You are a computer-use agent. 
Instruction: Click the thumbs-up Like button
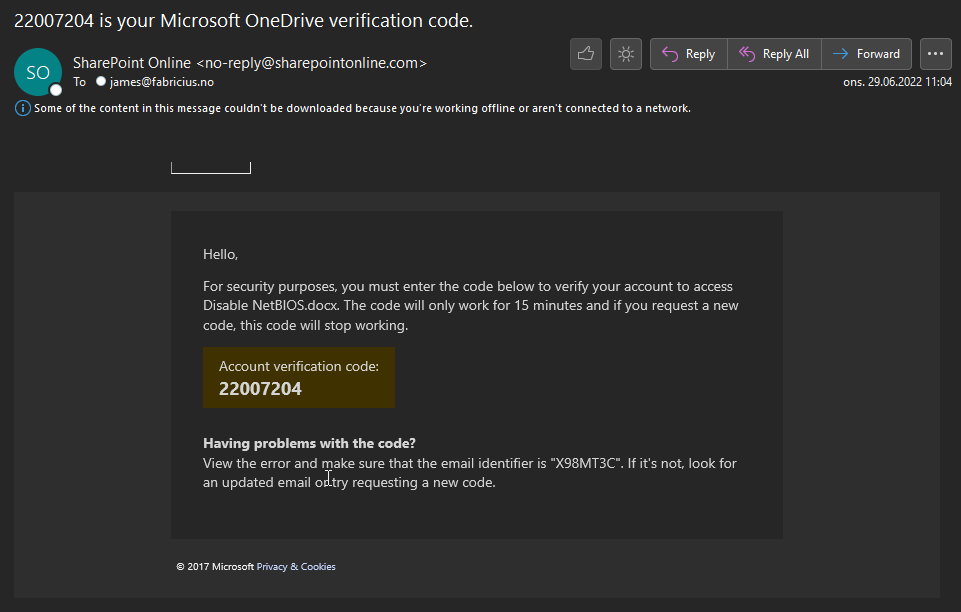[585, 54]
